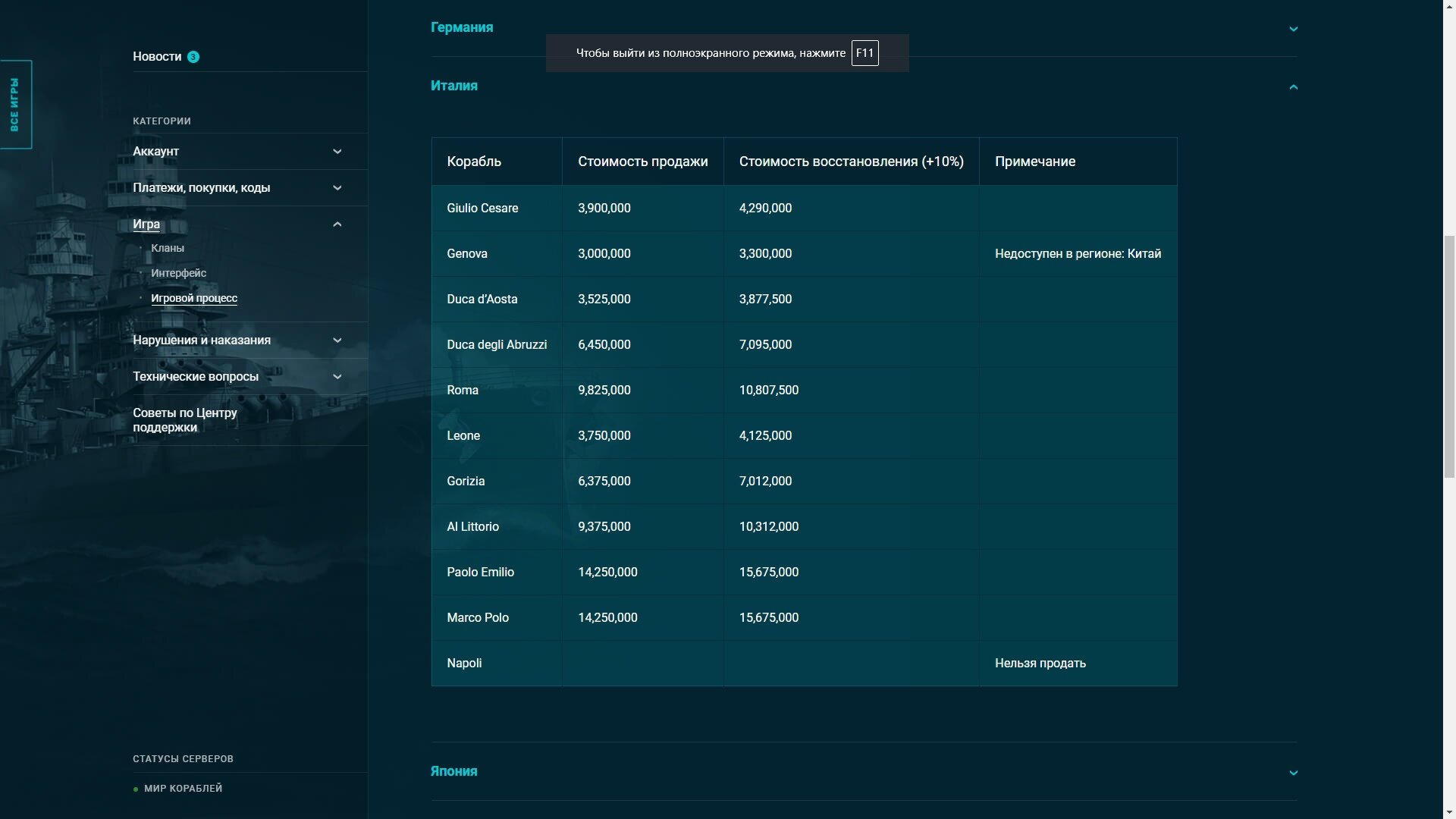Expand the Япония section chevron
The width and height of the screenshot is (1456, 819).
pyautogui.click(x=1293, y=773)
